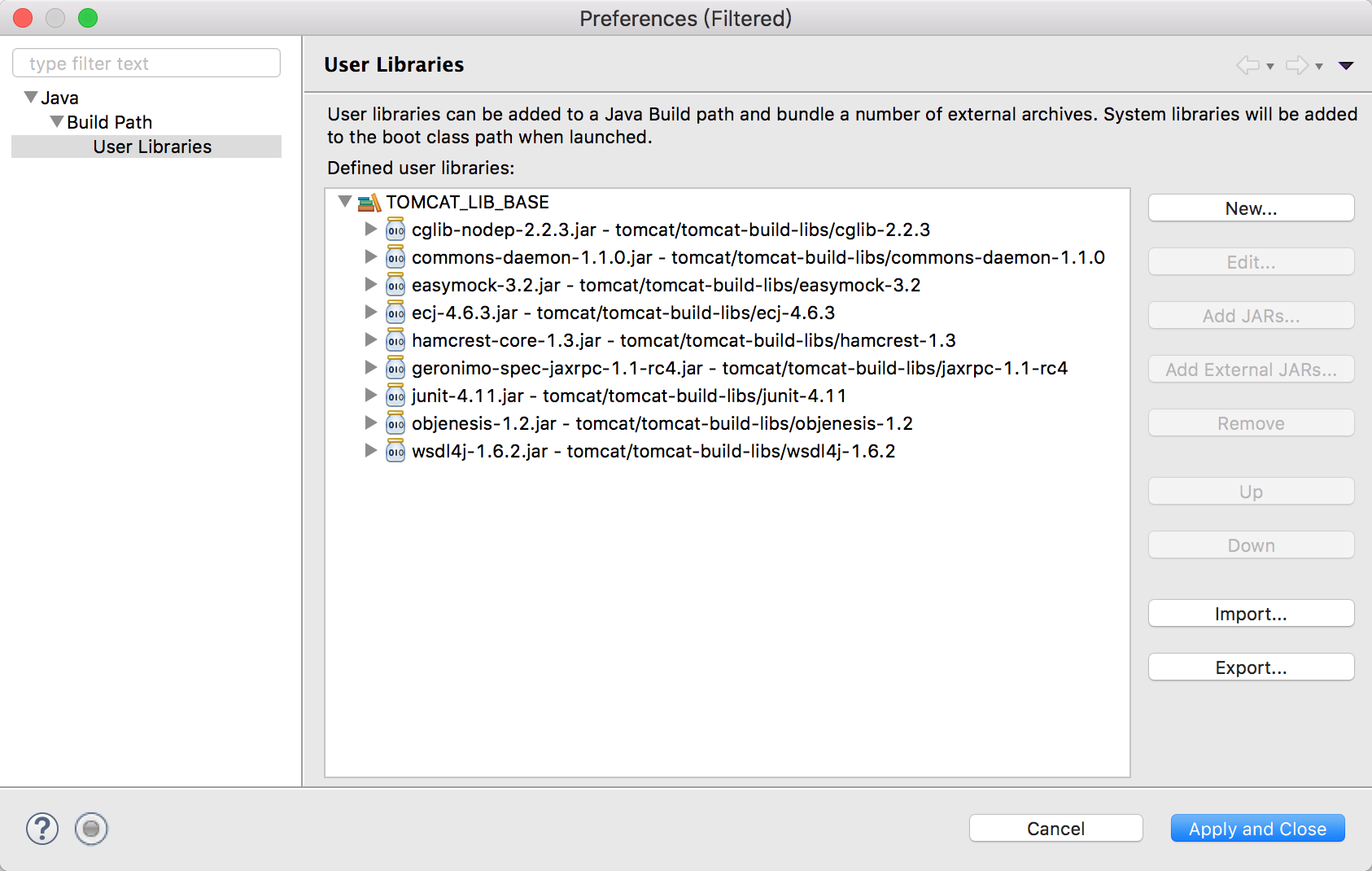This screenshot has width=1372, height=871.
Task: Expand the junit-4.11.jar entry
Action: tap(371, 395)
